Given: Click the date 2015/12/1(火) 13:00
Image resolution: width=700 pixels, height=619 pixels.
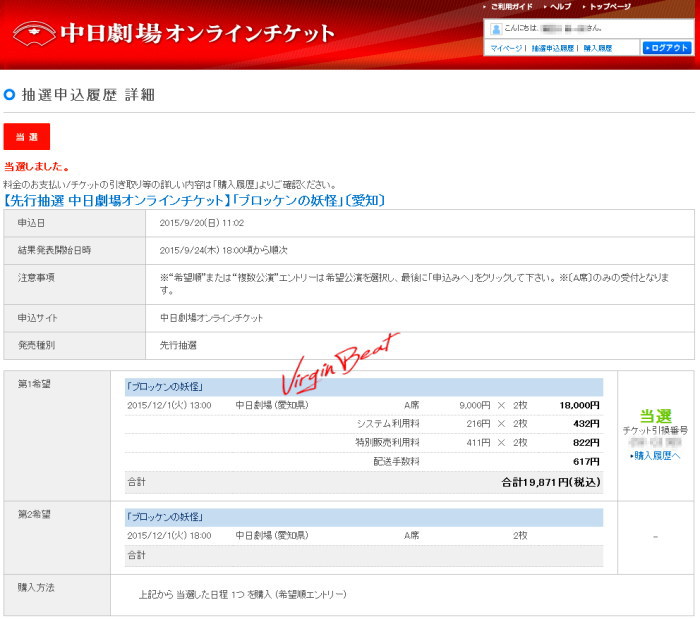Looking at the screenshot, I should (x=169, y=406).
